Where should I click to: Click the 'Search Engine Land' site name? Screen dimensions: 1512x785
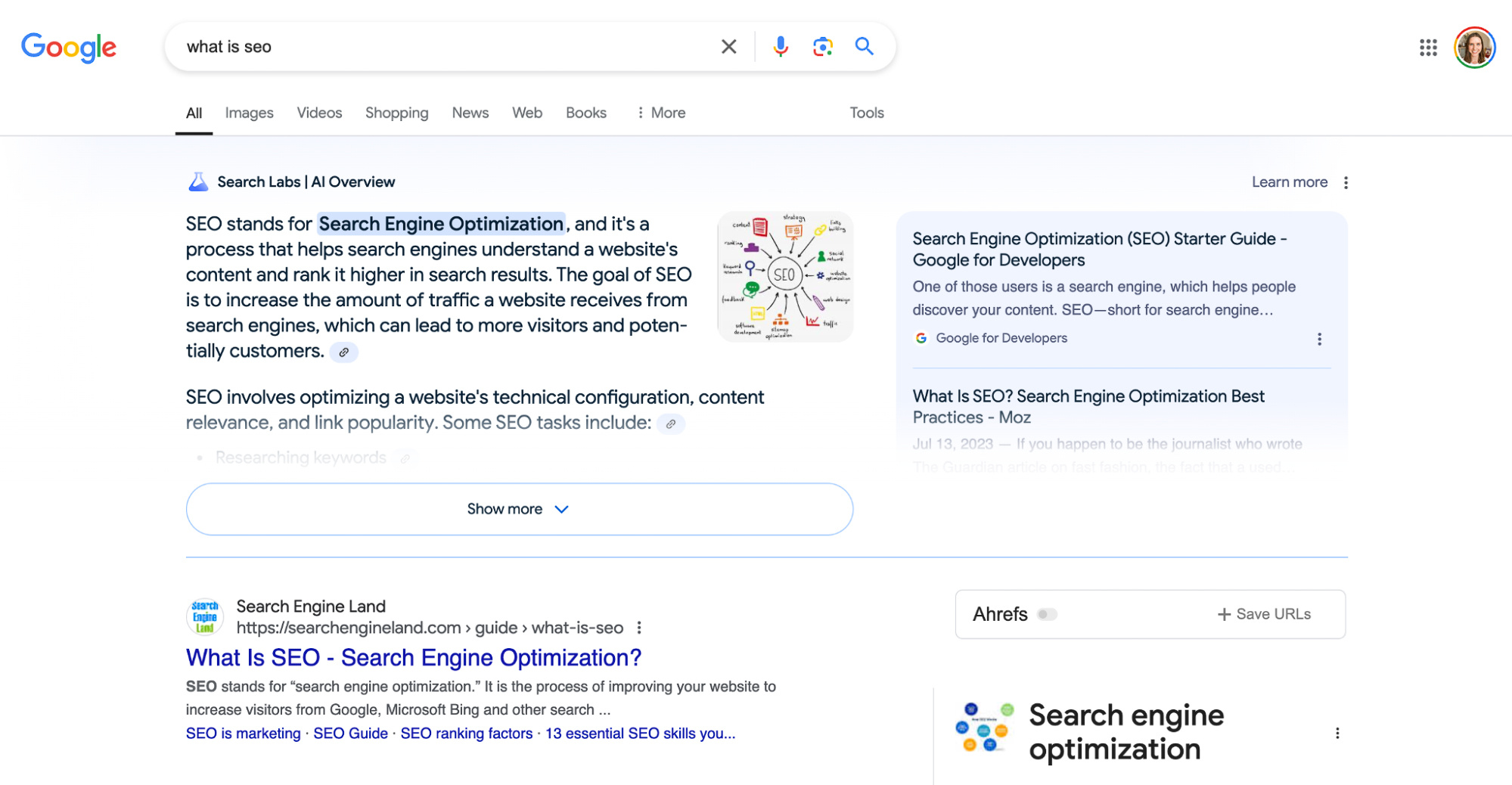311,607
